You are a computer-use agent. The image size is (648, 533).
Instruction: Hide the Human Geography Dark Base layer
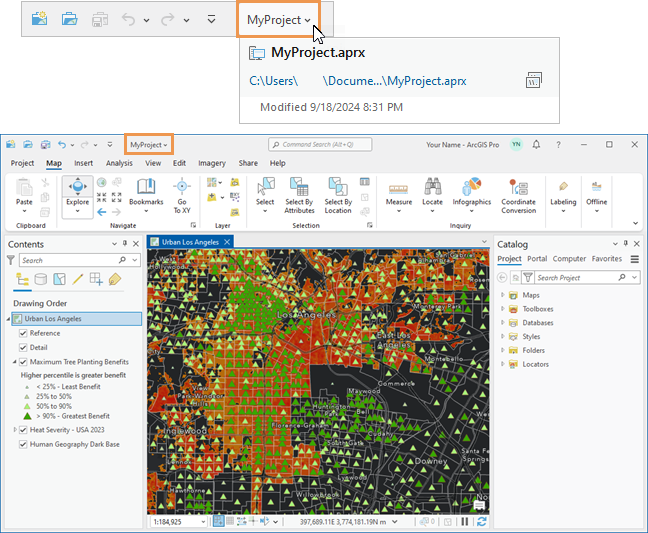coord(23,444)
